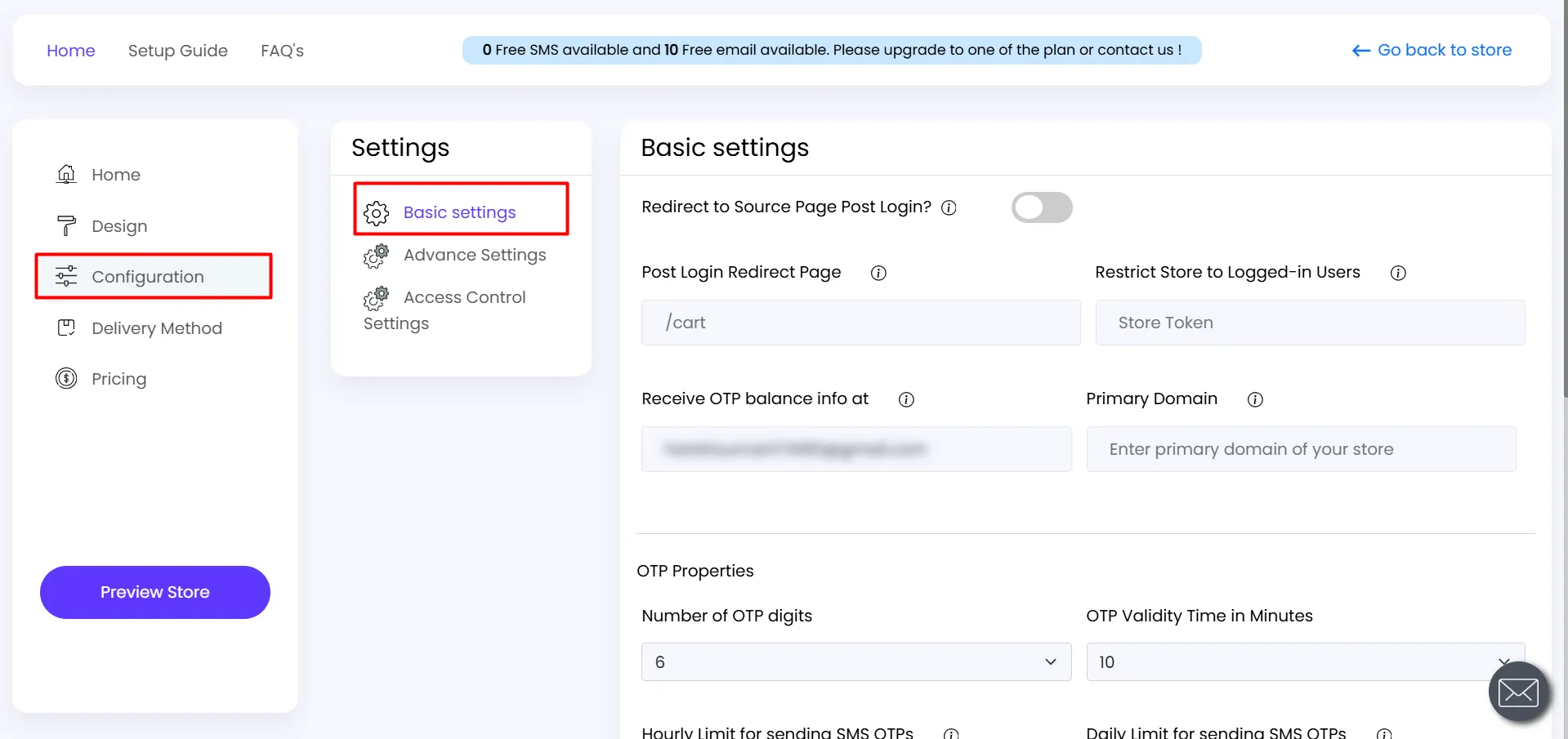Image resolution: width=1568 pixels, height=739 pixels.
Task: Click the free SMS and email upgrade banner
Action: (832, 50)
